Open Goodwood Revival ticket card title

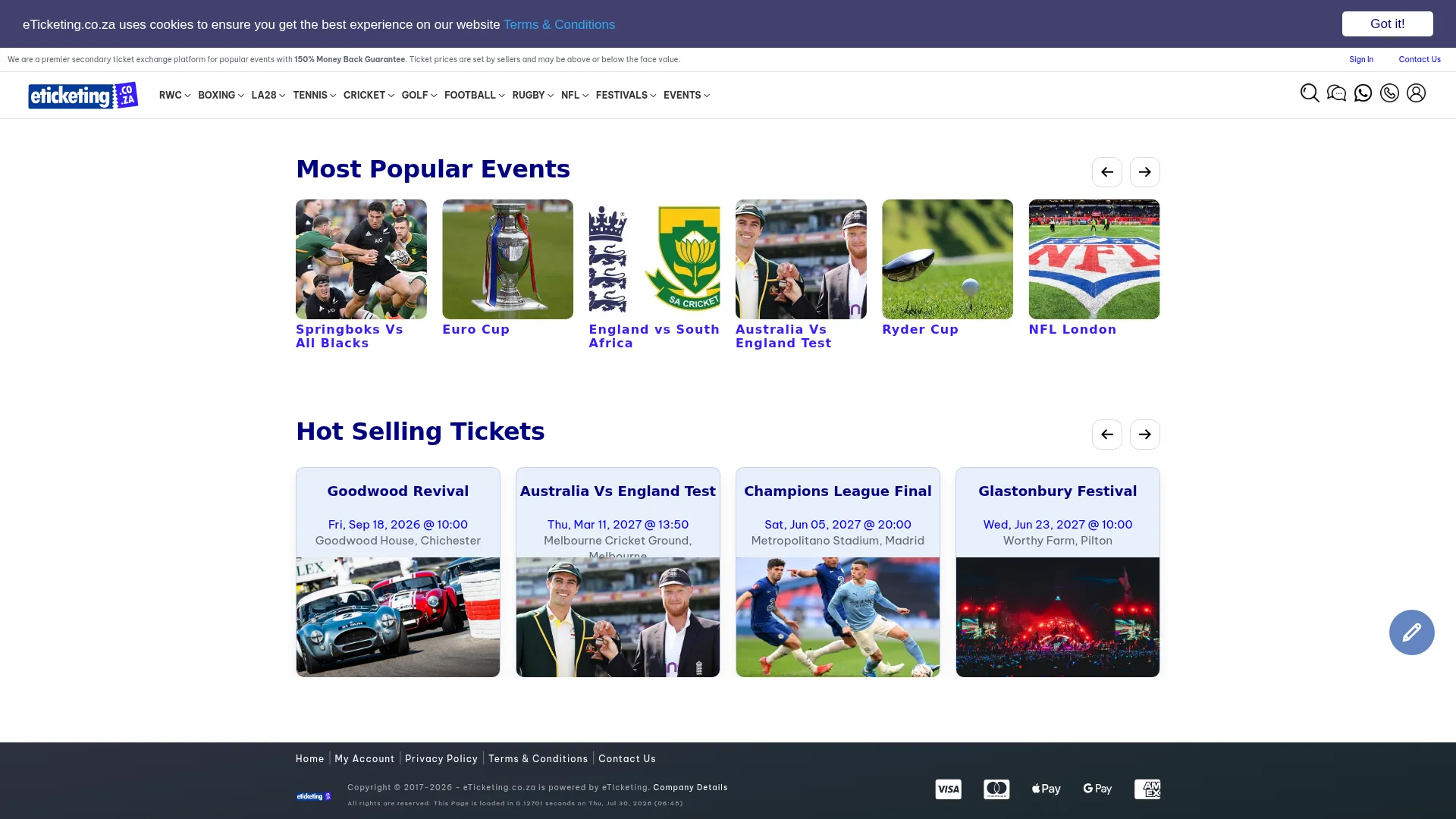(398, 491)
